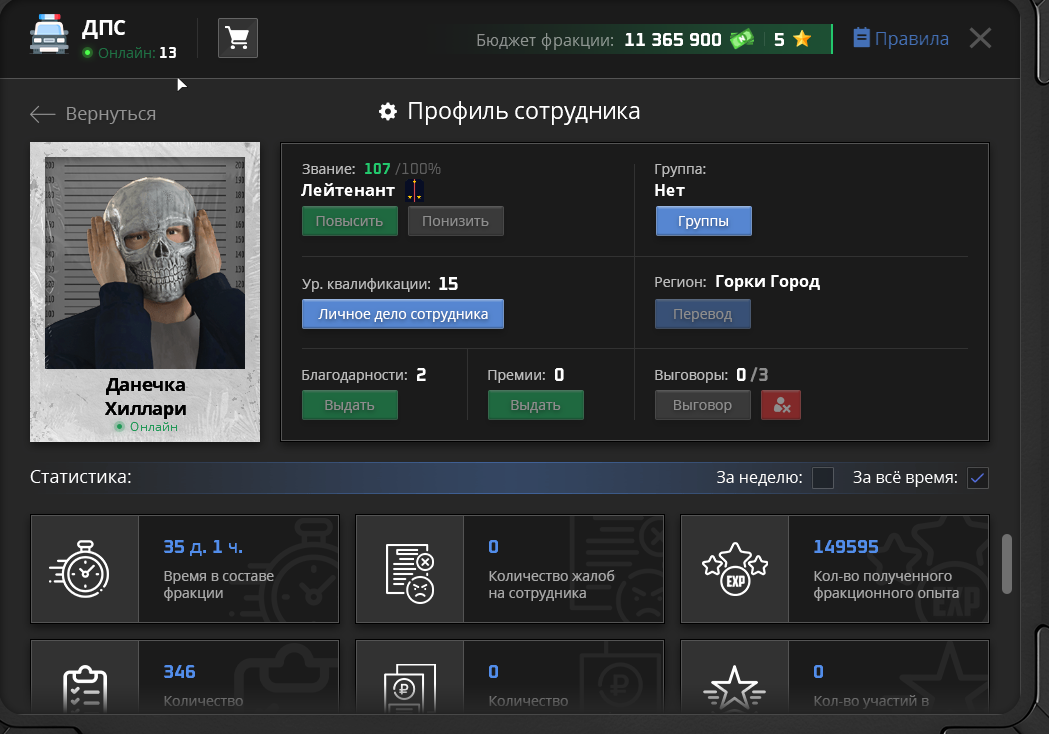This screenshot has width=1049, height=734.
Task: Click the red remove employee icon button
Action: [x=781, y=405]
